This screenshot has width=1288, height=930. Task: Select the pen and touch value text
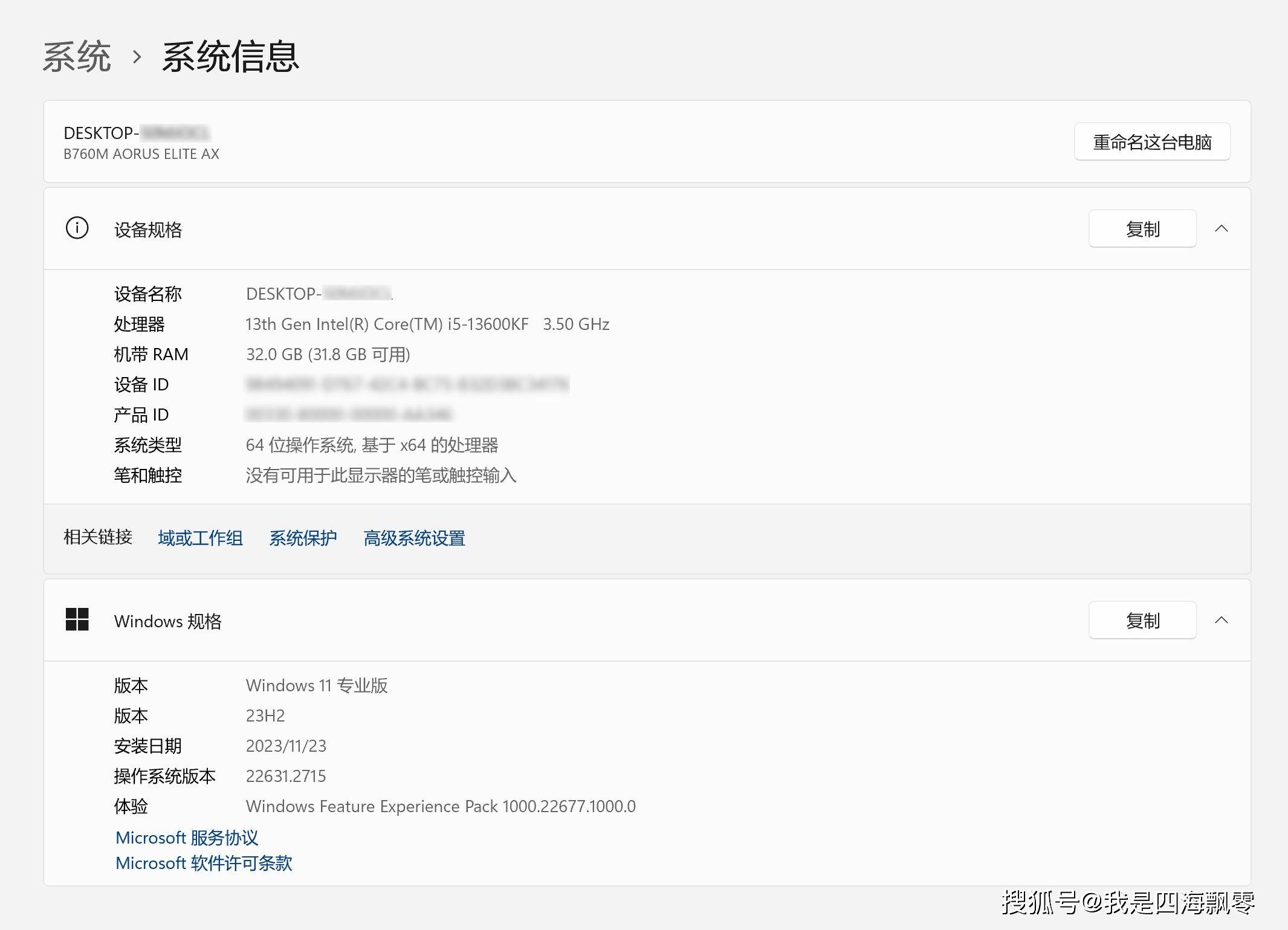pos(381,476)
